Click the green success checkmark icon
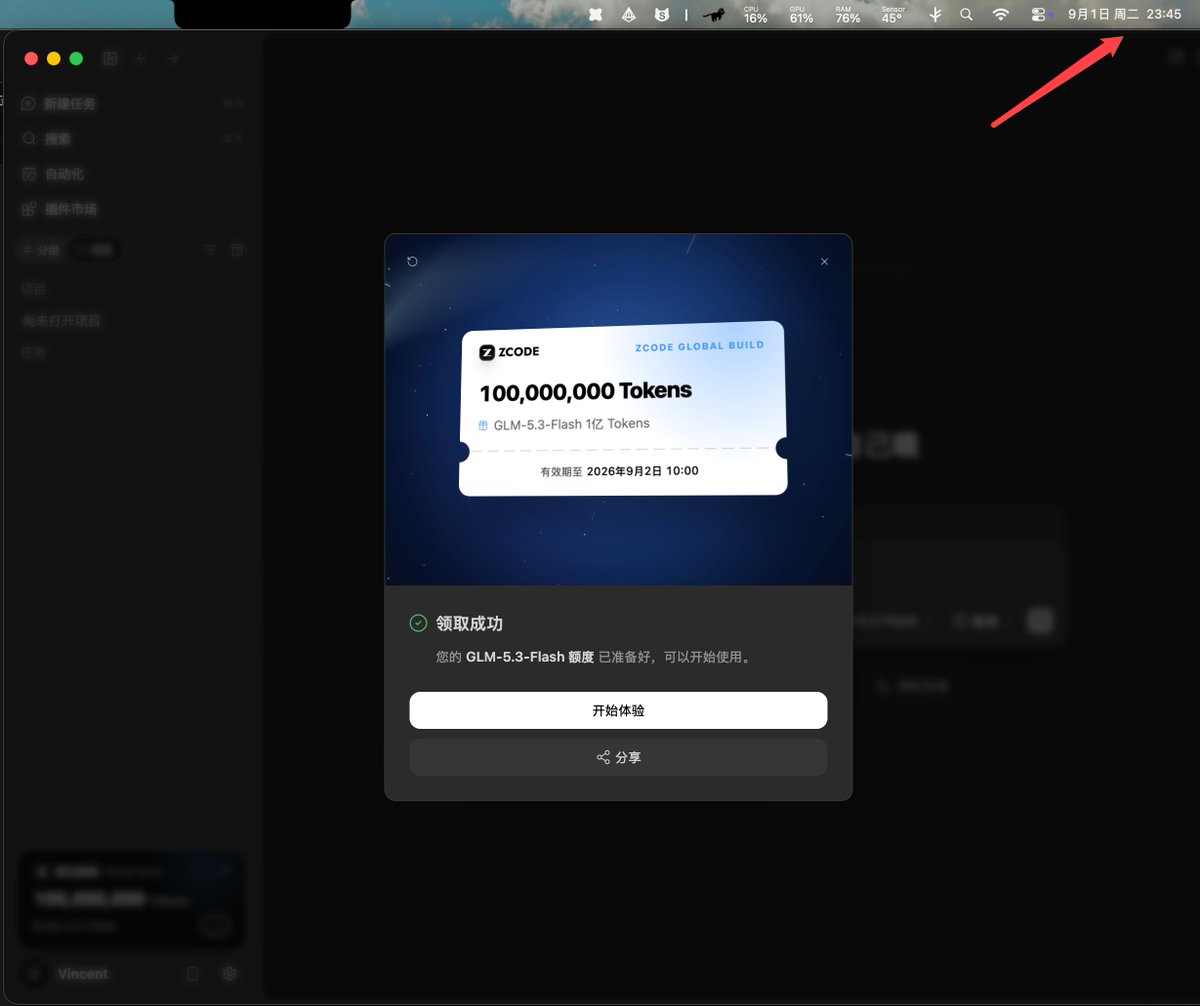The width and height of the screenshot is (1200, 1006). tap(418, 623)
